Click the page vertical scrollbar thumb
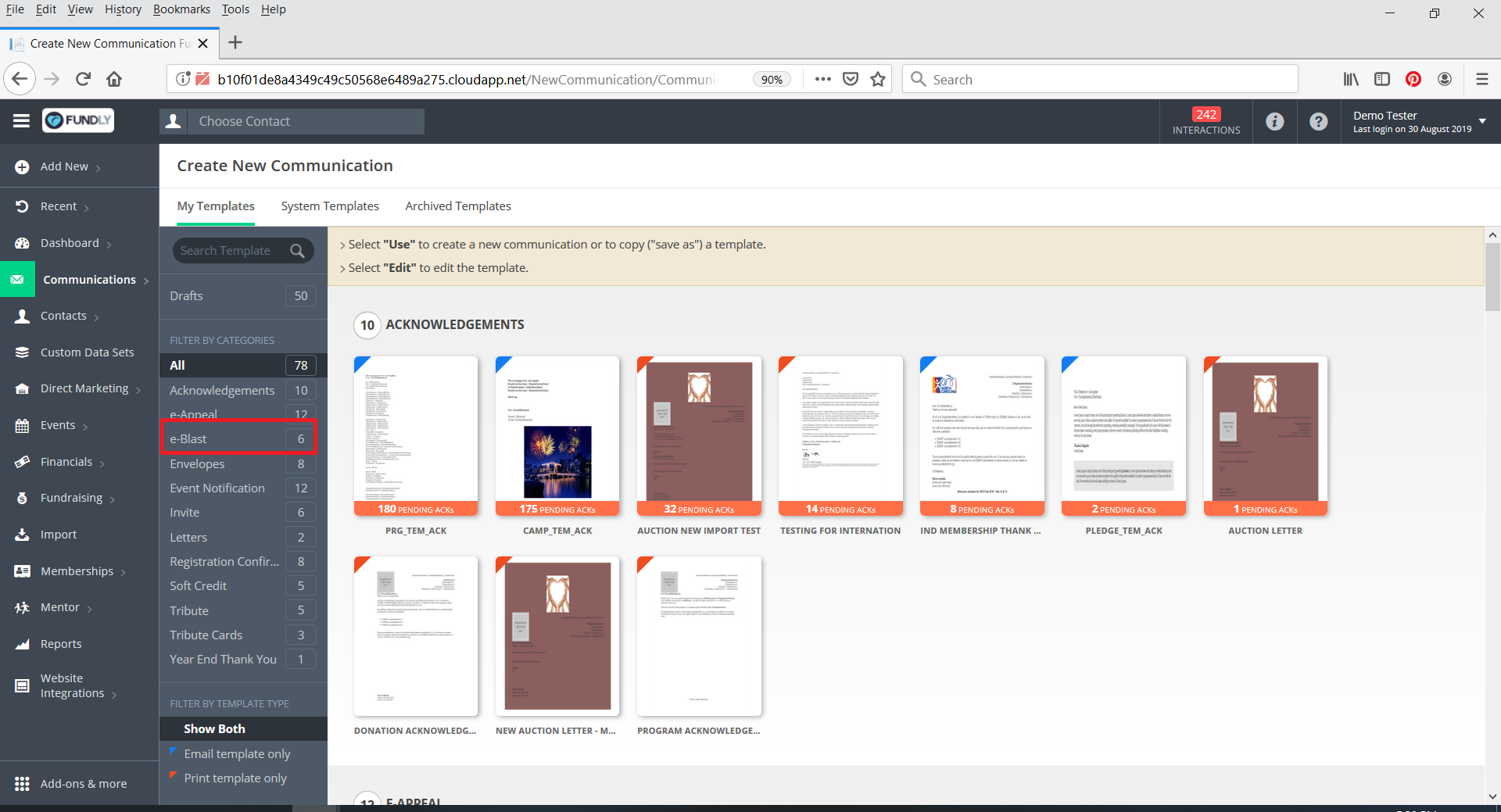 pyautogui.click(x=1492, y=277)
